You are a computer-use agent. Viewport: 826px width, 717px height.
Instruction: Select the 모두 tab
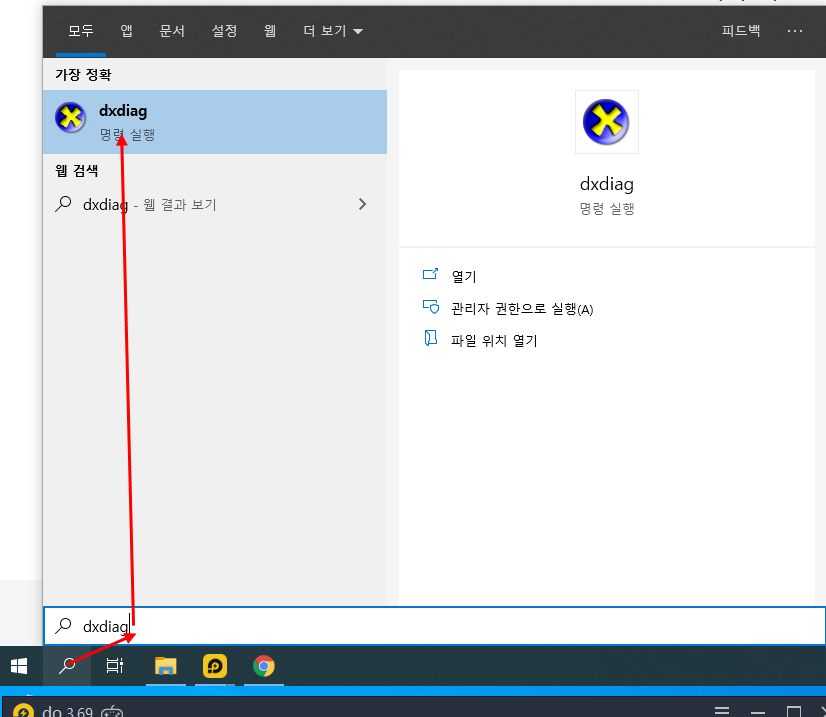[x=81, y=31]
